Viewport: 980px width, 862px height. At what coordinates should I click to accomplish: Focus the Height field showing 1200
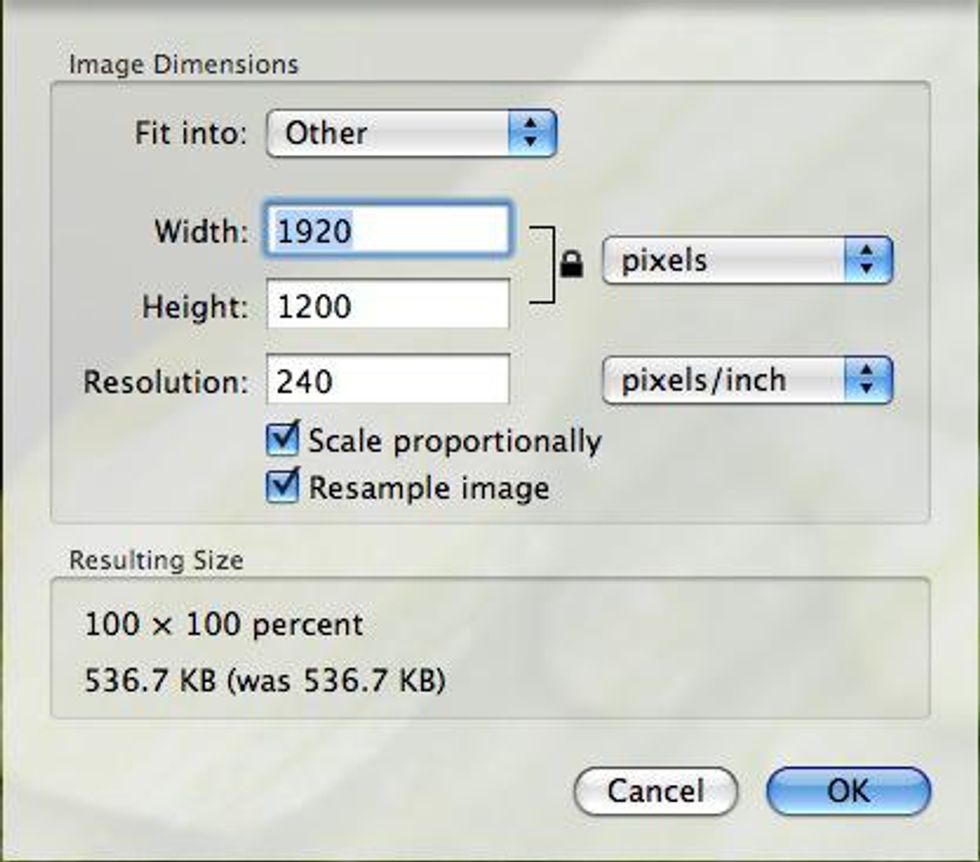point(388,305)
